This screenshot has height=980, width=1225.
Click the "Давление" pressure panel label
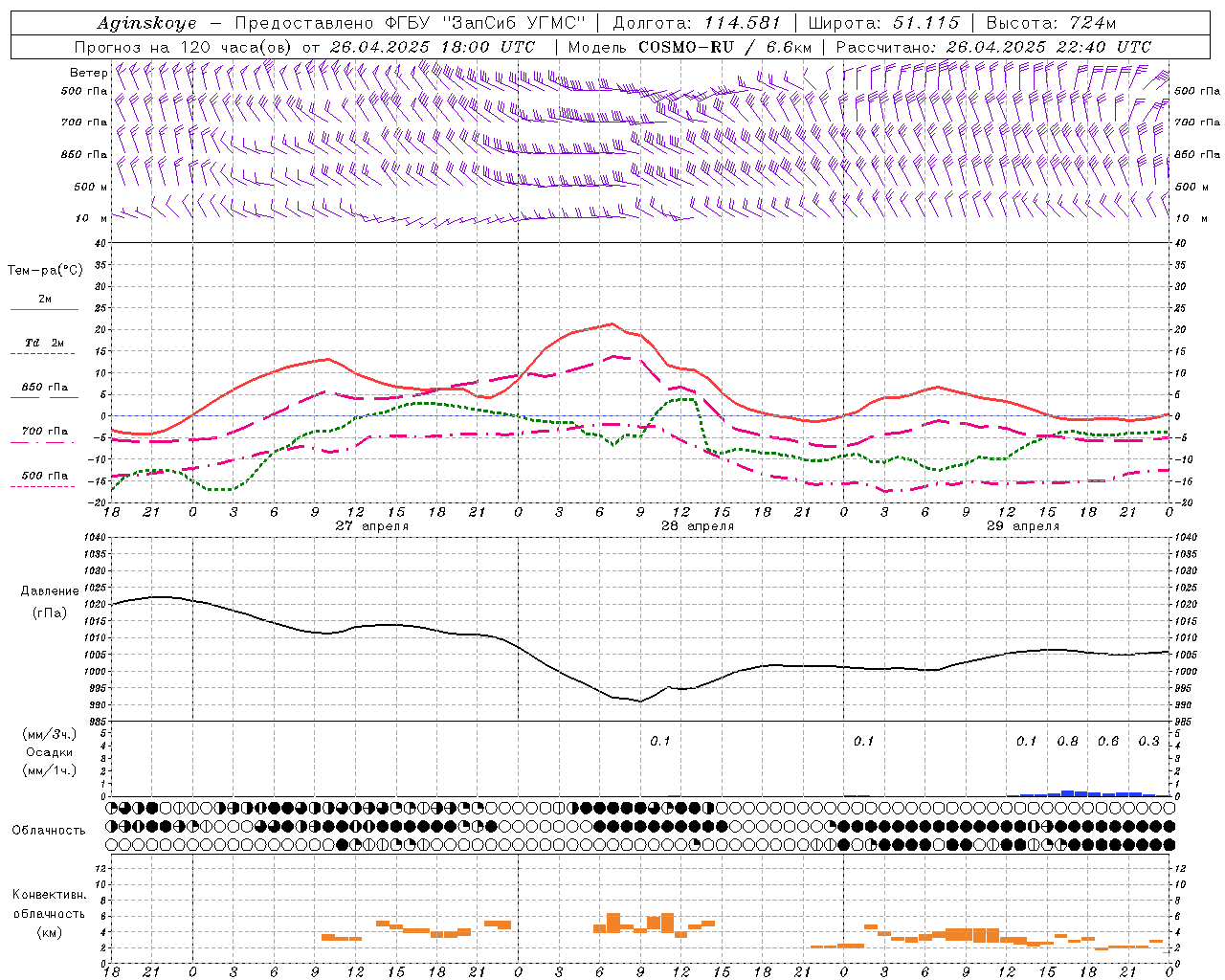tap(49, 591)
